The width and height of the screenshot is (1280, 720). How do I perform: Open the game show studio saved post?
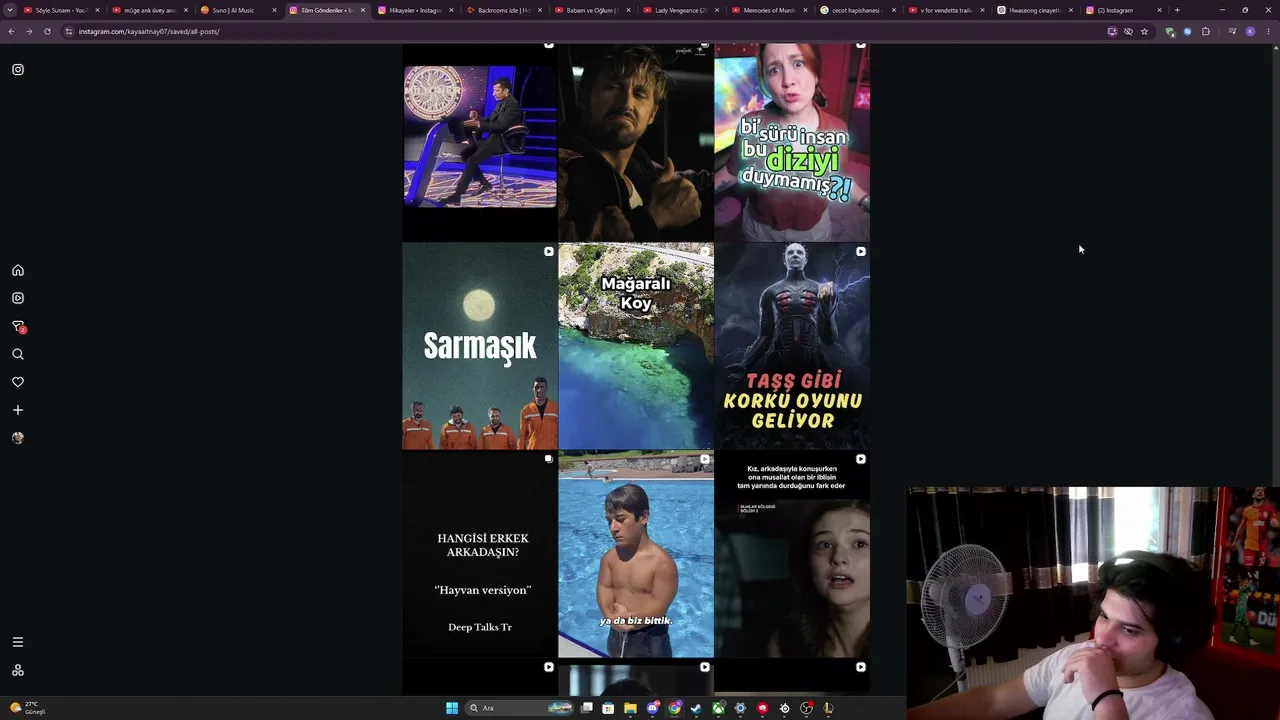coord(480,140)
